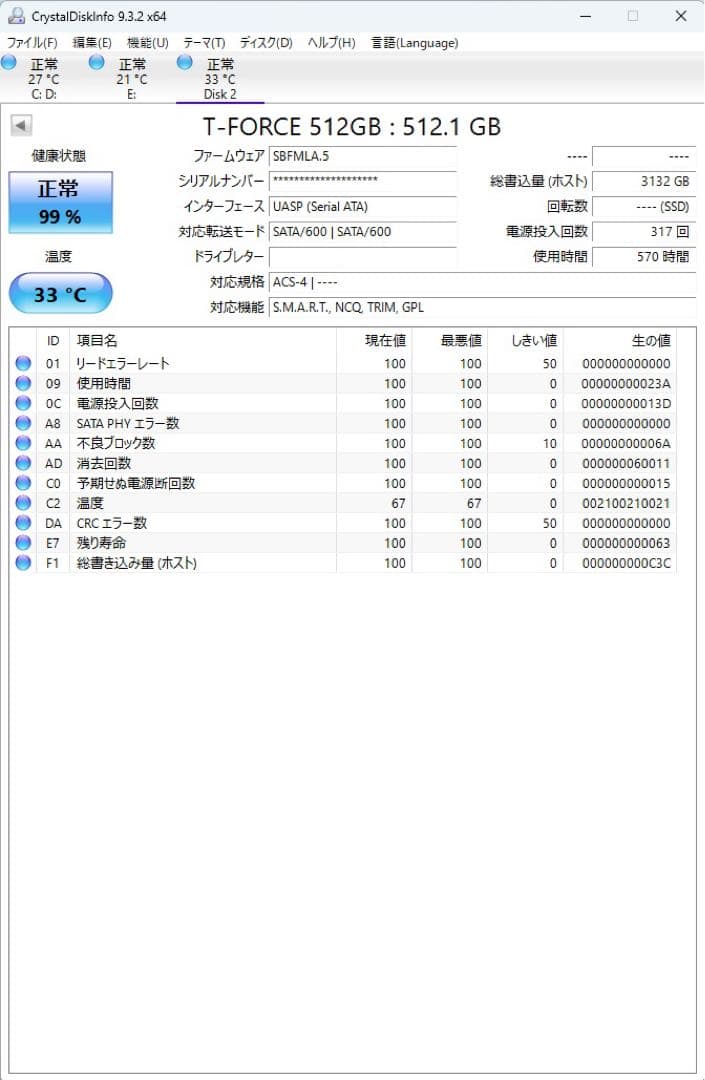The height and width of the screenshot is (1080, 705).
Task: Click the 現在値 column header
Action: pos(374,341)
